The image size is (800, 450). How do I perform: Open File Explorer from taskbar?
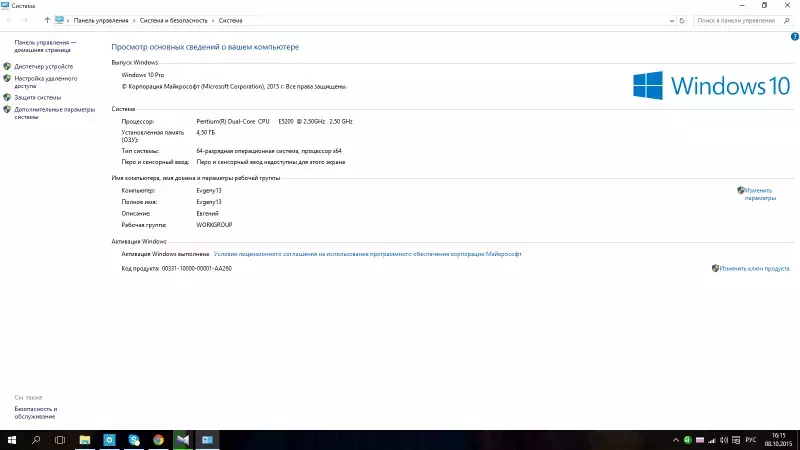85,440
